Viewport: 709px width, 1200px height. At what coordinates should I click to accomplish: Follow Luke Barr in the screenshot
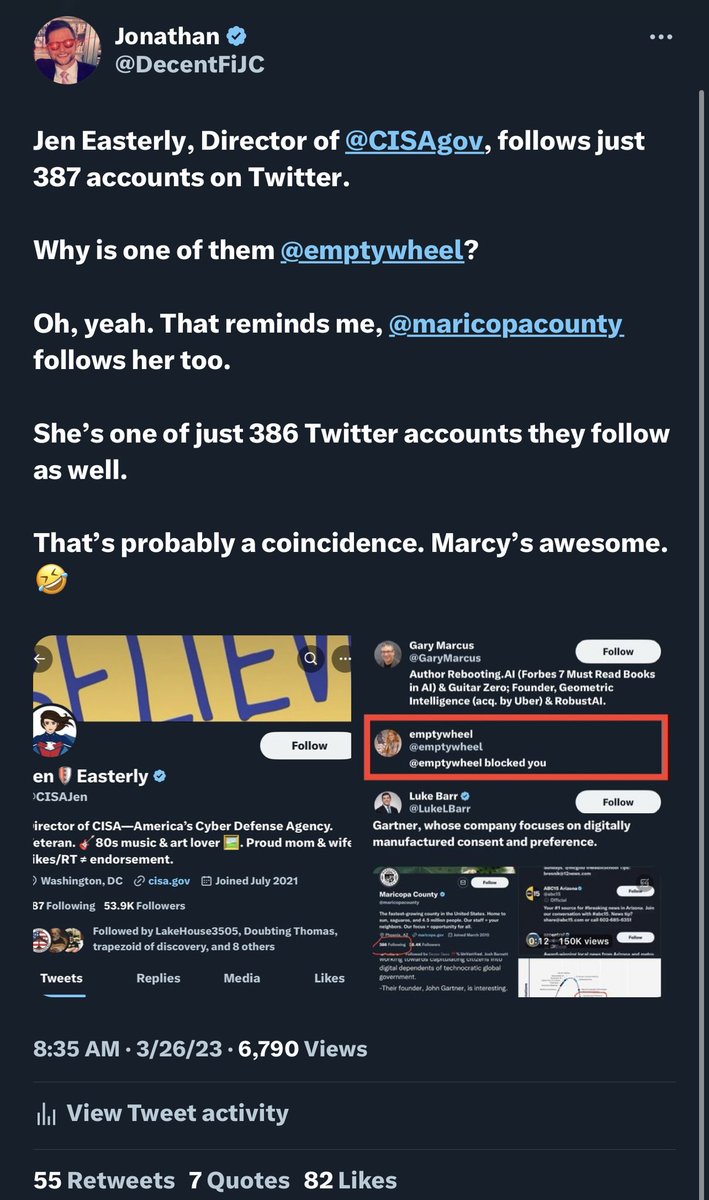[618, 801]
